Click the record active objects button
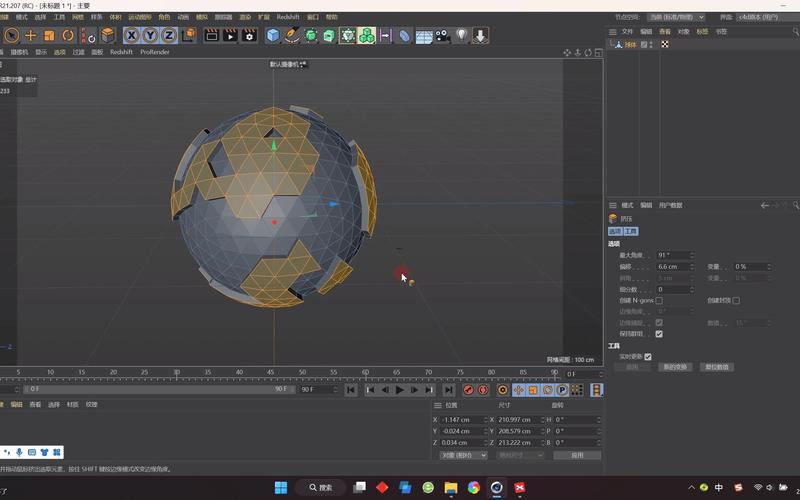Image resolution: width=800 pixels, height=500 pixels. coord(468,390)
